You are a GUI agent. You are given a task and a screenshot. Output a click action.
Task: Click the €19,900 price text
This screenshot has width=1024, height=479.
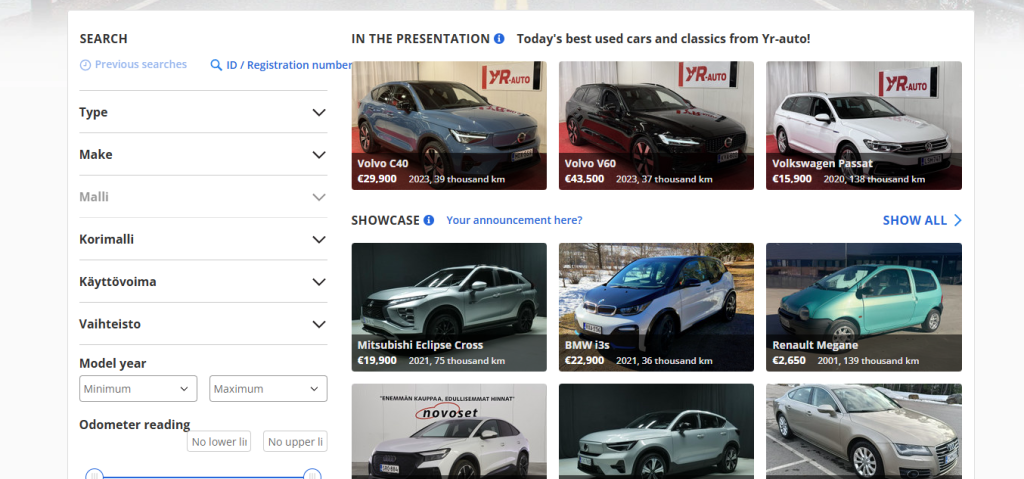(x=377, y=360)
